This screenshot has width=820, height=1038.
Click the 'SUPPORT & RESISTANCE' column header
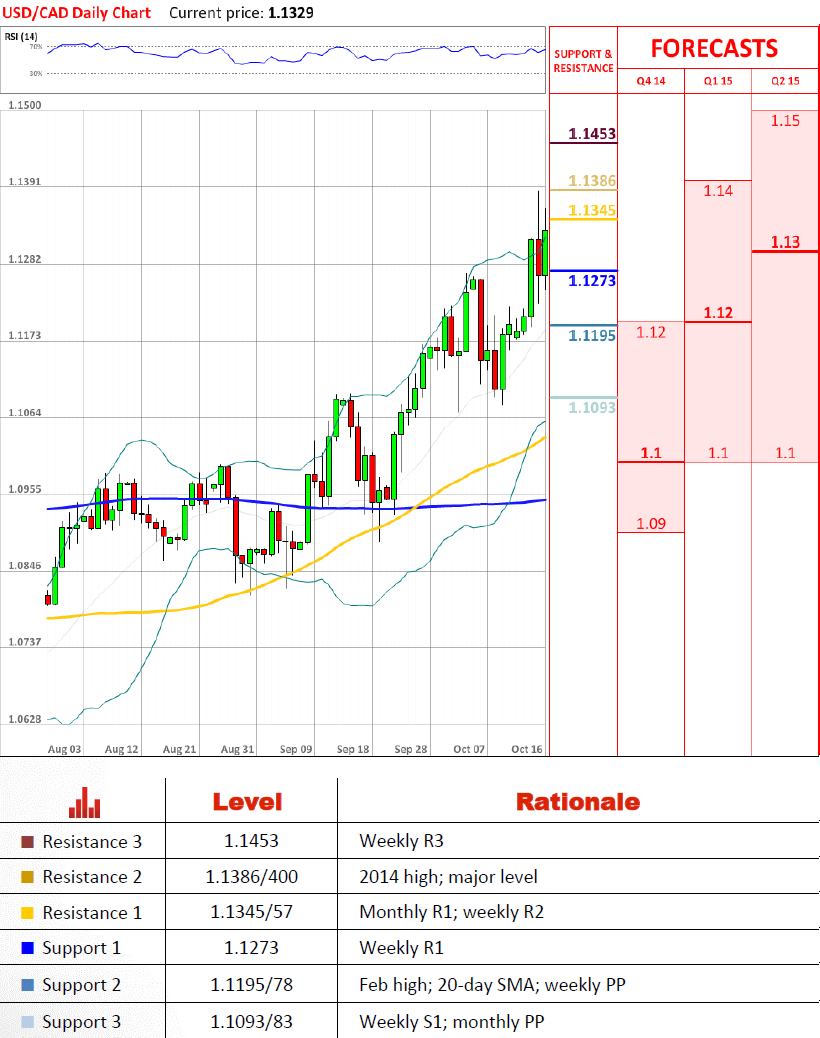(x=583, y=61)
